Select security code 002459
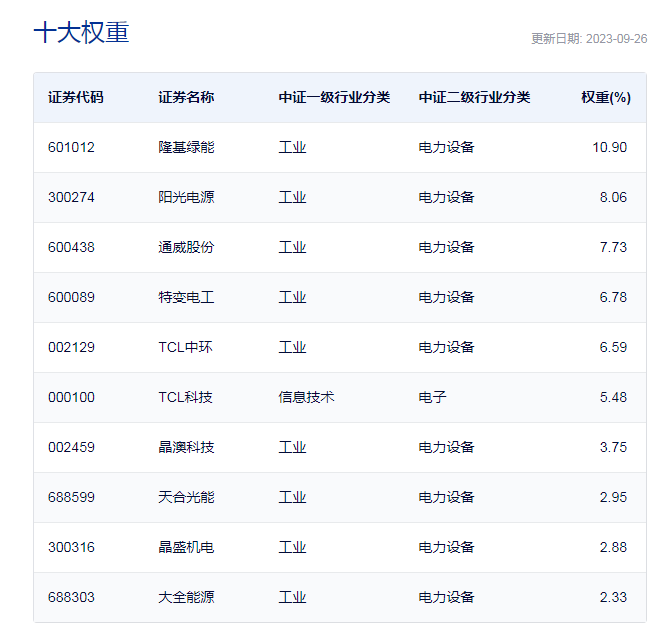This screenshot has width=663, height=643. pyautogui.click(x=71, y=447)
